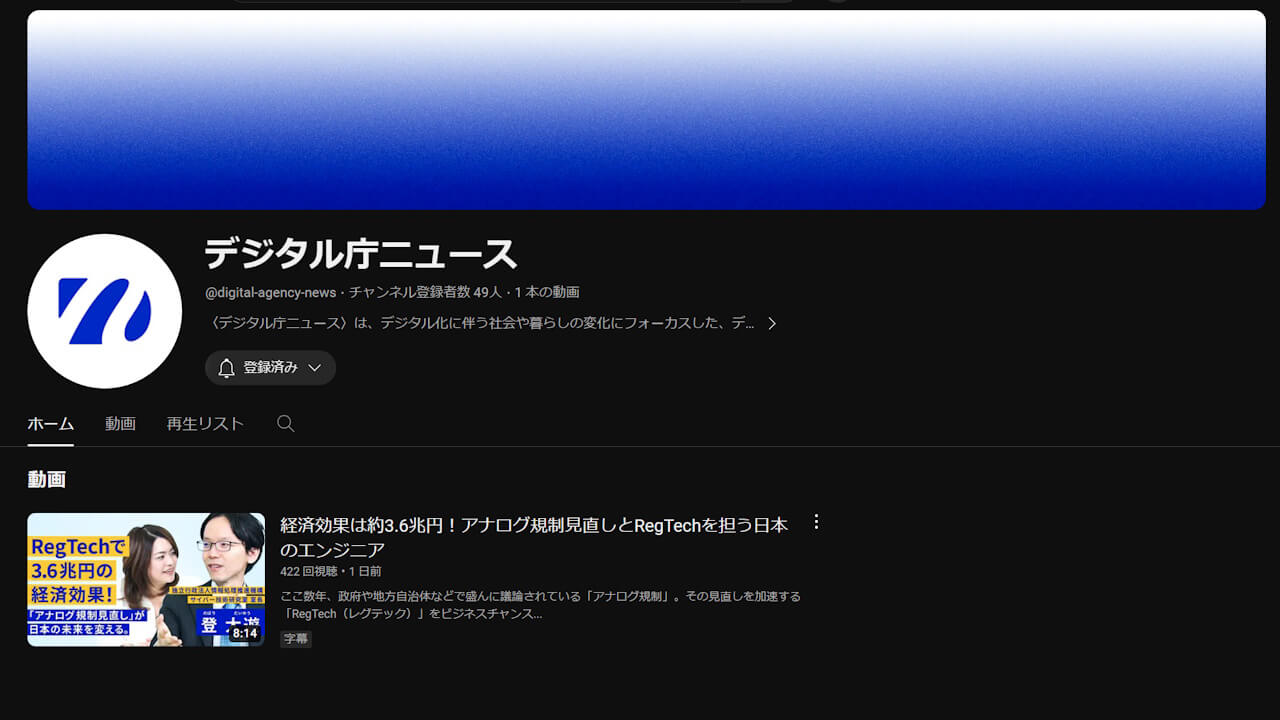Screen dimensions: 1280x720
Task: Click the bell icon in 登録済み button
Action: tap(226, 368)
